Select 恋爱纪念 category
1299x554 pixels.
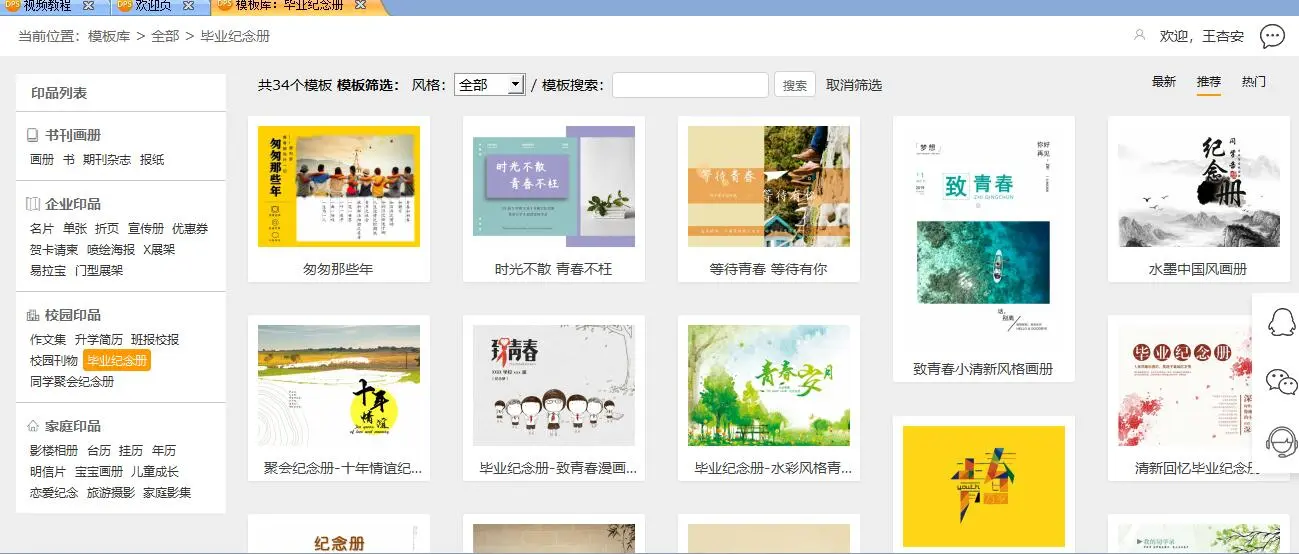(54, 493)
